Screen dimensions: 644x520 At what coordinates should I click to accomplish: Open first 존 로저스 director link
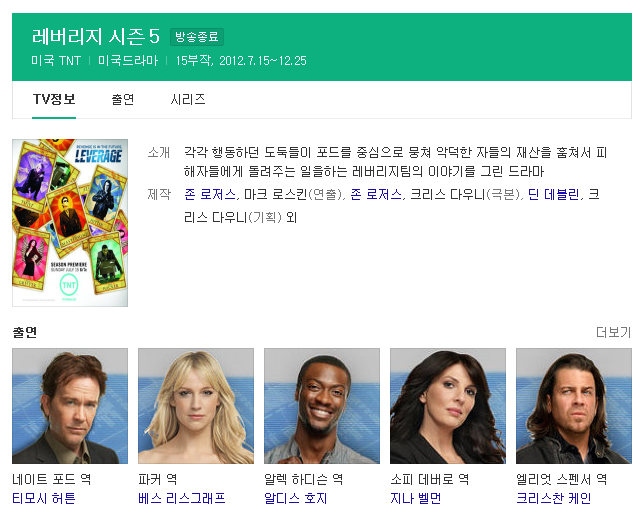210,194
